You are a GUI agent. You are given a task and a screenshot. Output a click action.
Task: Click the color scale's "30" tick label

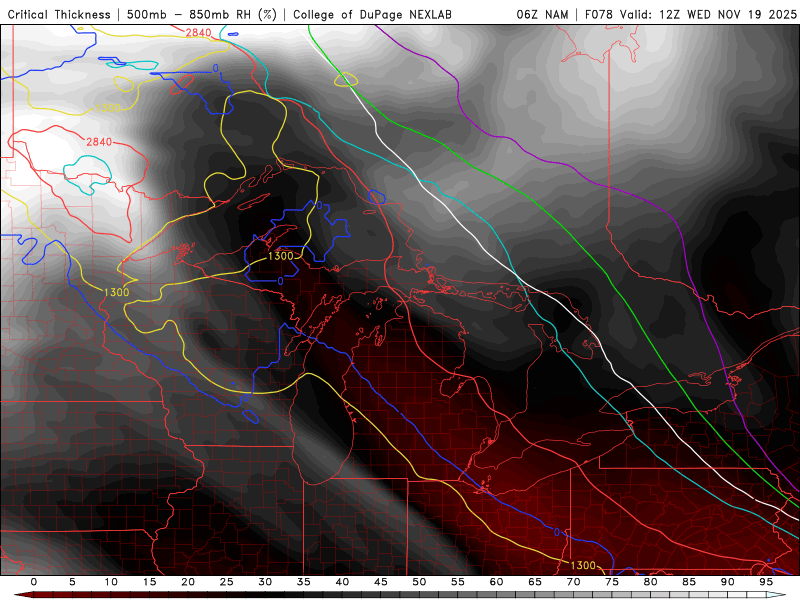265,582
